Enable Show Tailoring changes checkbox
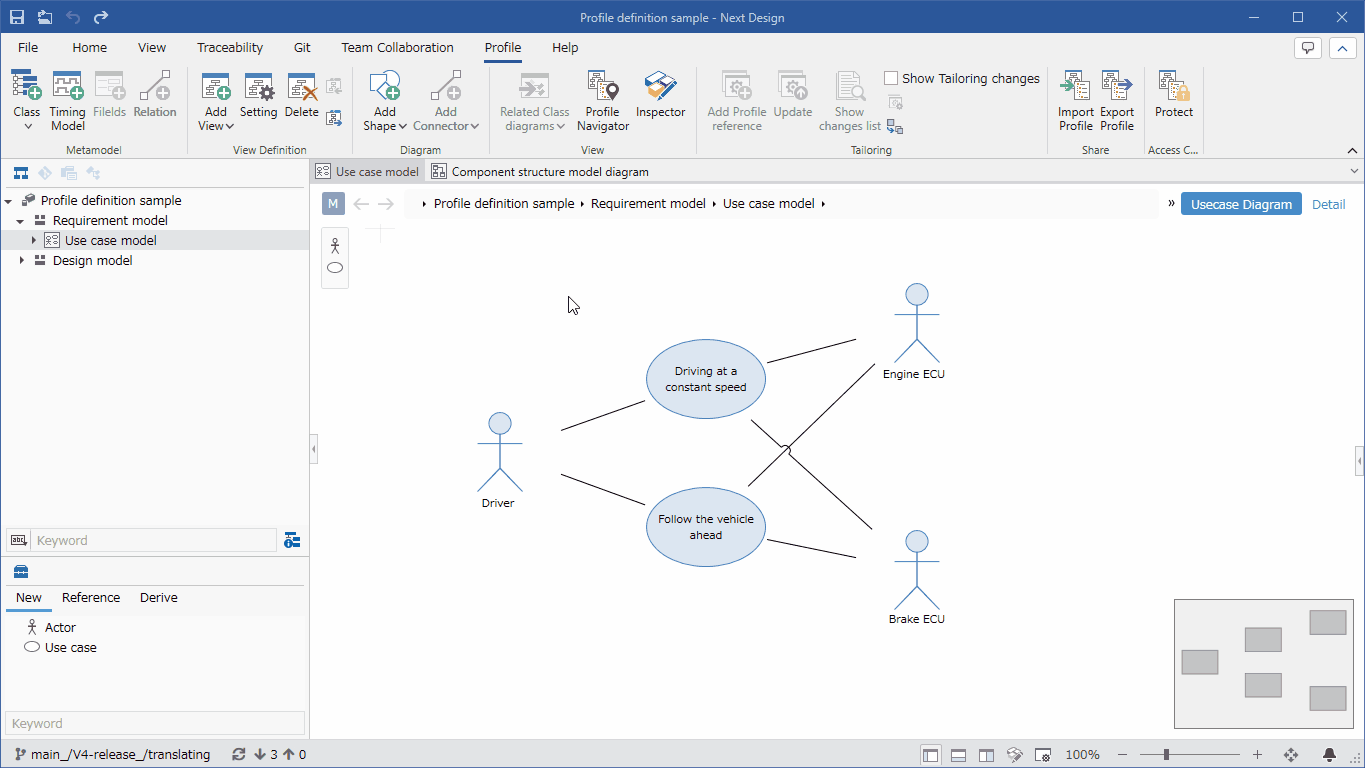Screen dimensions: 1365x768 point(891,78)
